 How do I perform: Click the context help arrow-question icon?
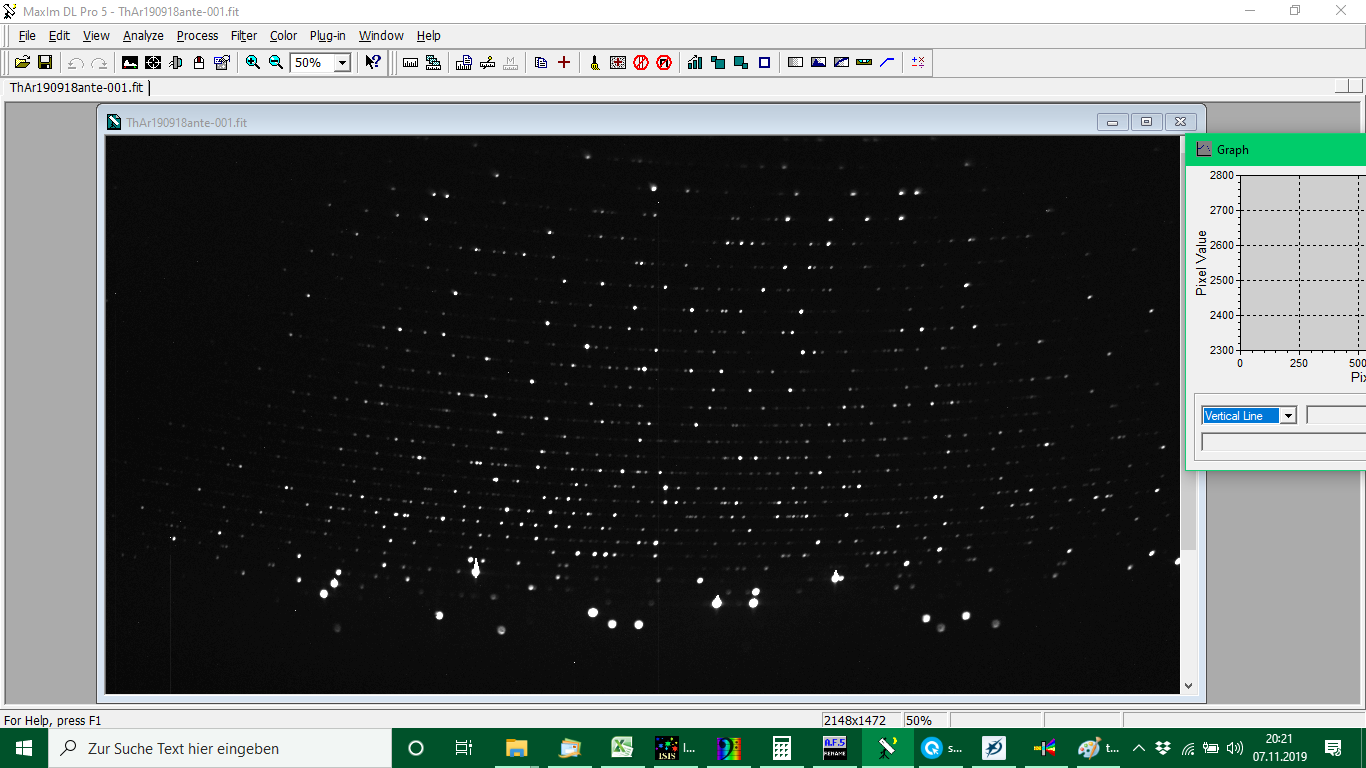[372, 62]
